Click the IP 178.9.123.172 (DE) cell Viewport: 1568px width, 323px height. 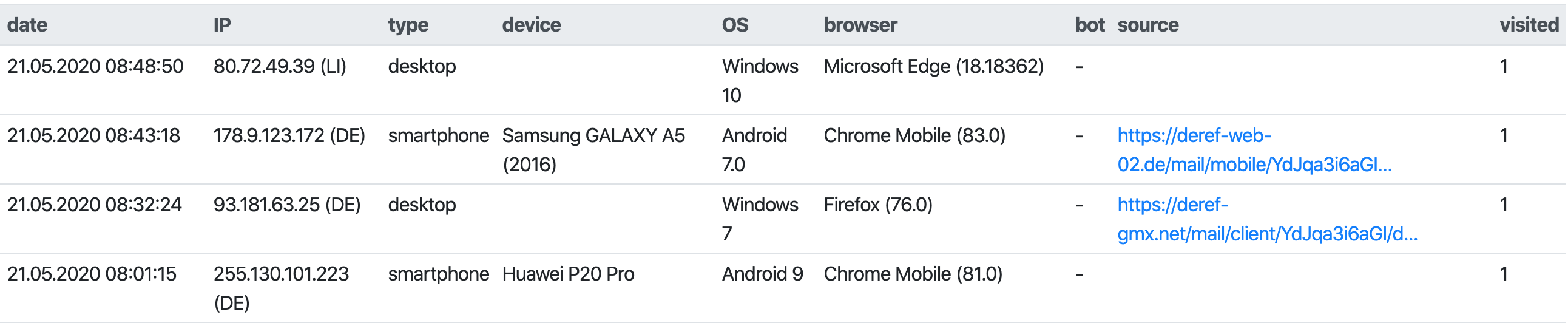289,136
